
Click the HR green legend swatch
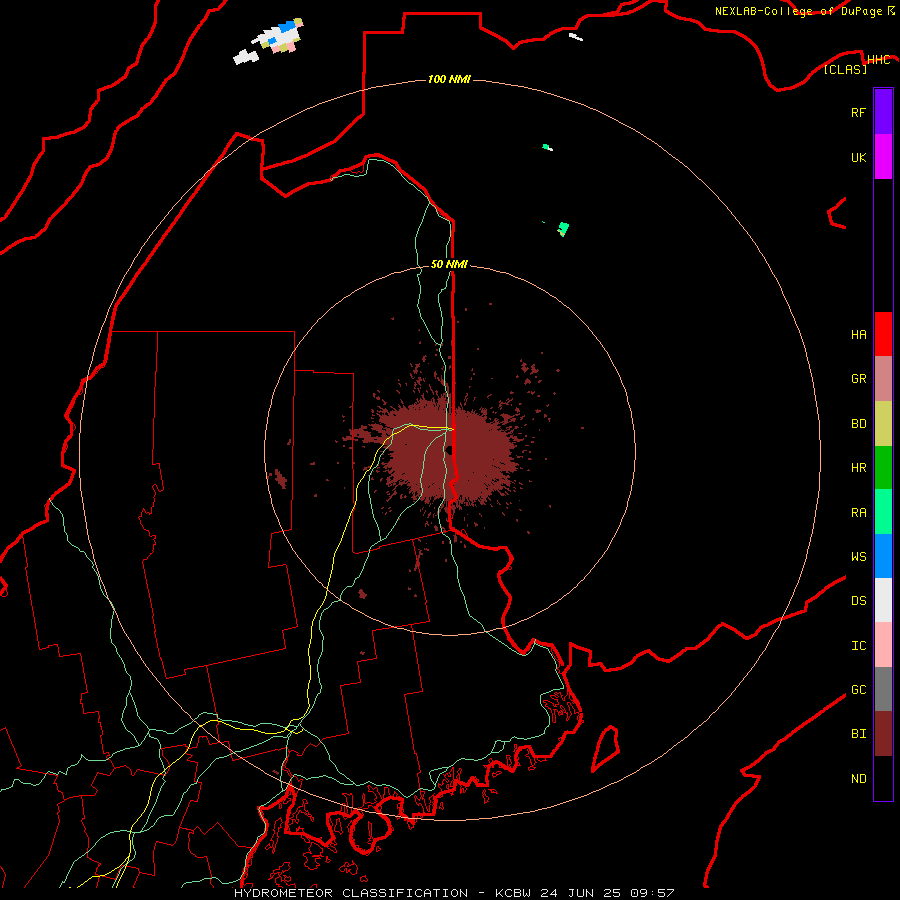[883, 468]
